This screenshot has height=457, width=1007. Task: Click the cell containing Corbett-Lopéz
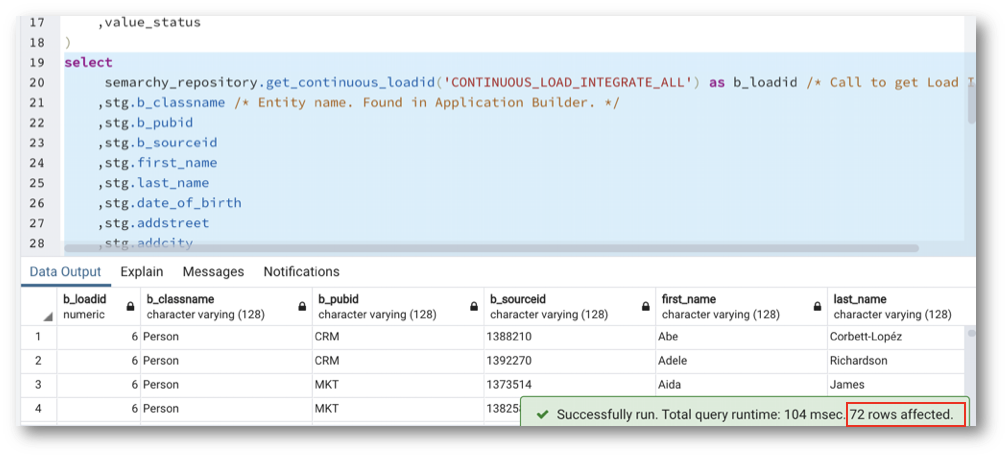866,337
